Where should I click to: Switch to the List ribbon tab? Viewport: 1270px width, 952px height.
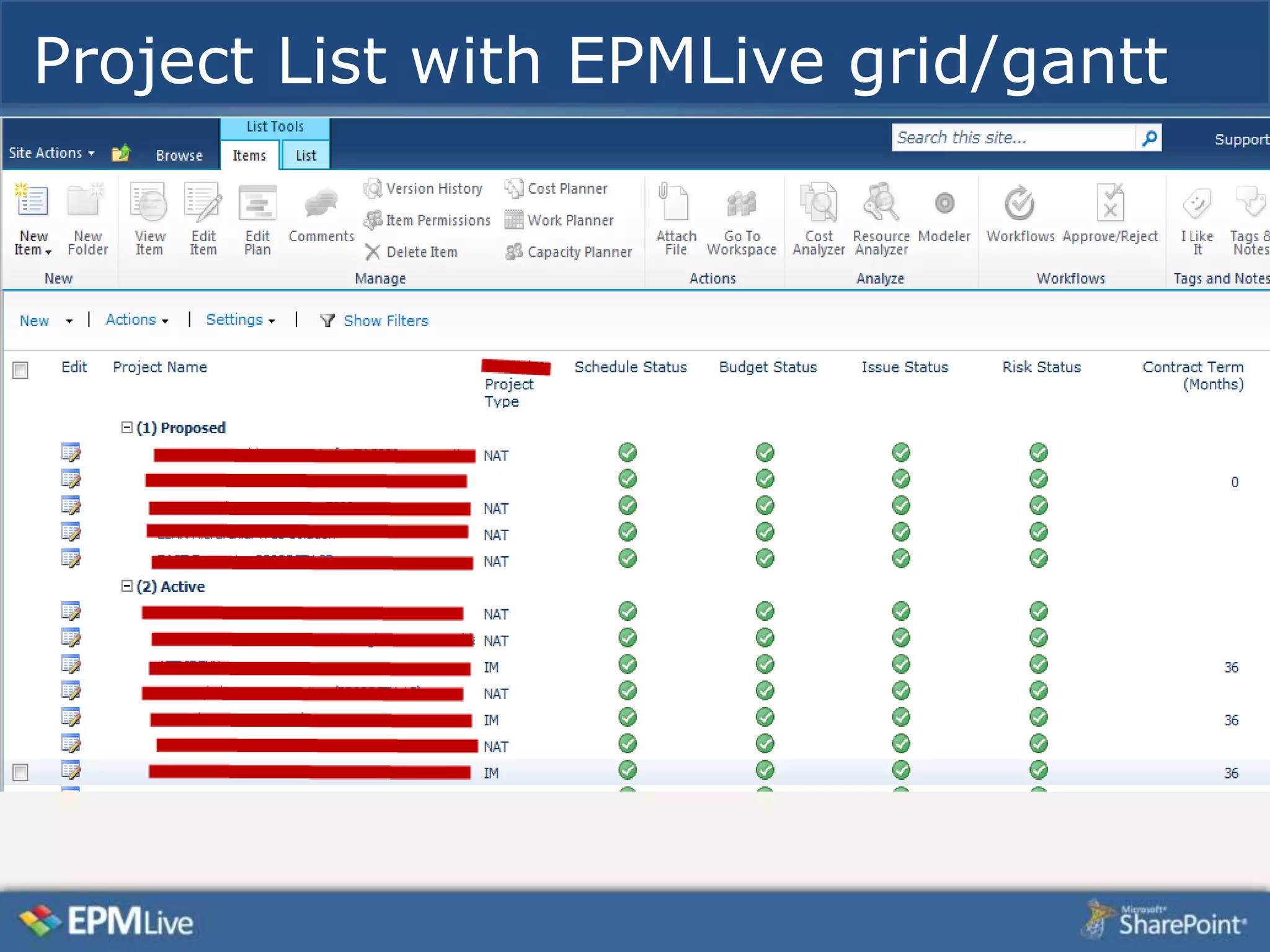point(306,155)
